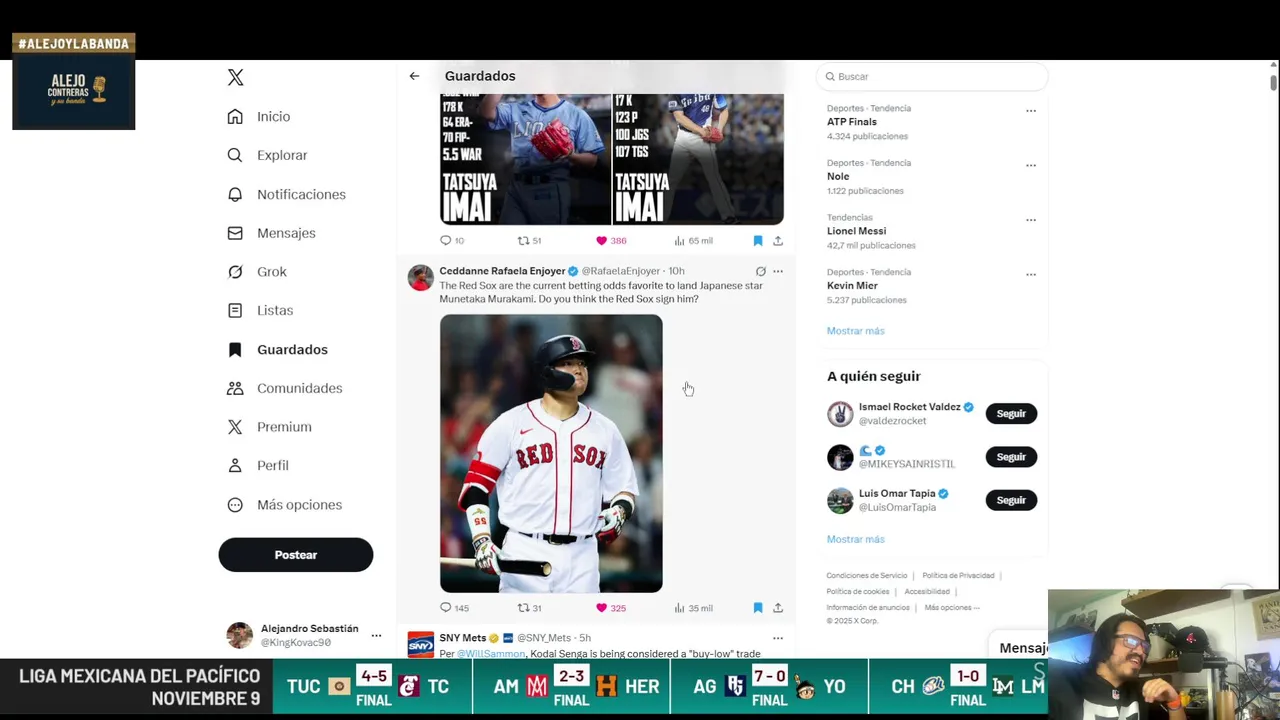Open Inicio home page
Image resolution: width=1280 pixels, height=720 pixels.
(x=259, y=117)
